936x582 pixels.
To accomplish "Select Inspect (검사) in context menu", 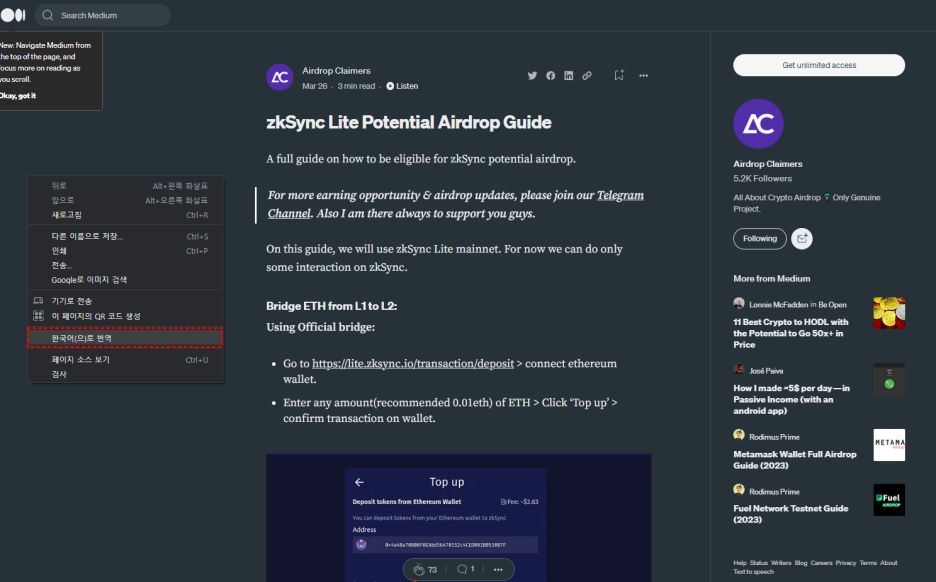I will coord(125,374).
